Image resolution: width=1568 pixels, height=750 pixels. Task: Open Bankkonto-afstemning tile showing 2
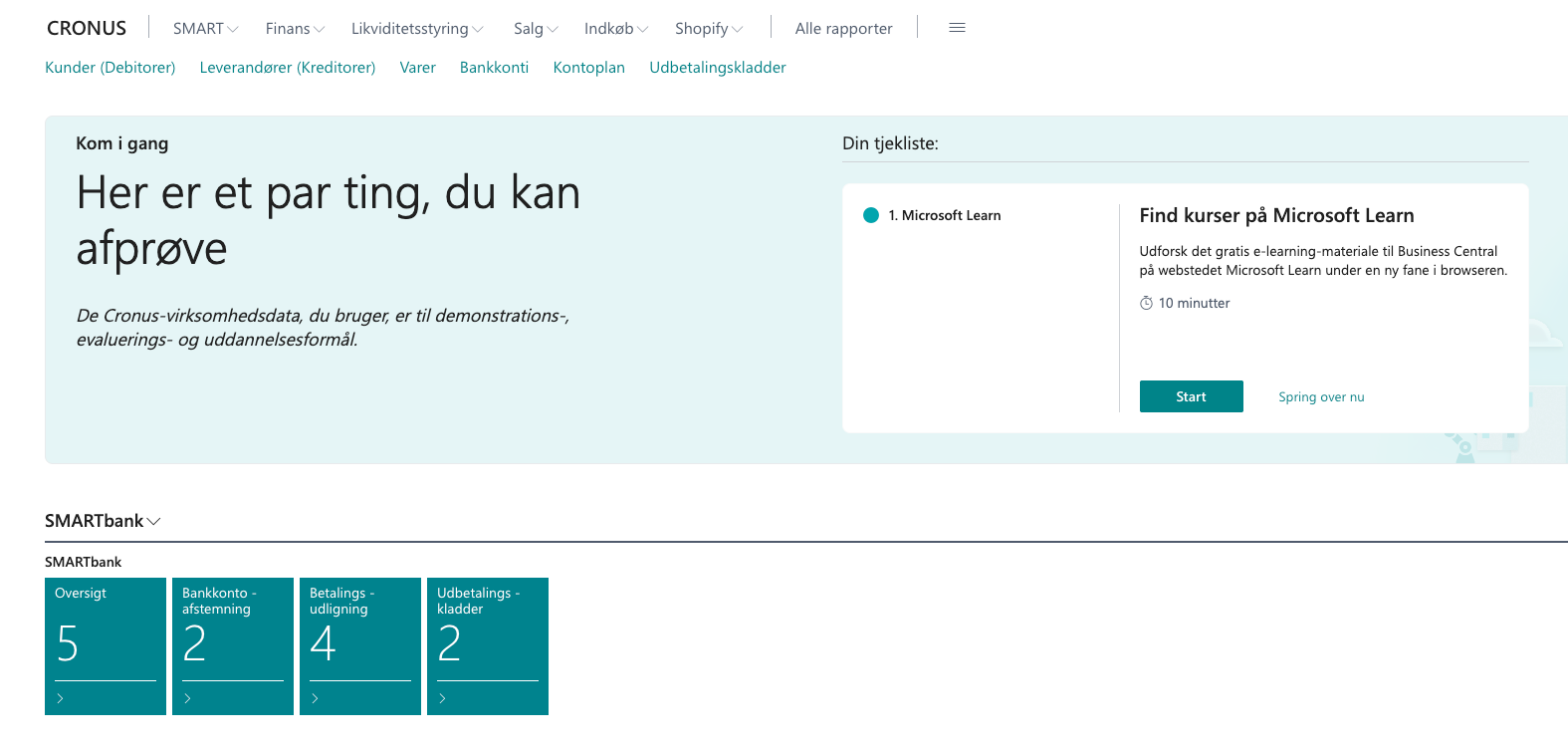233,646
